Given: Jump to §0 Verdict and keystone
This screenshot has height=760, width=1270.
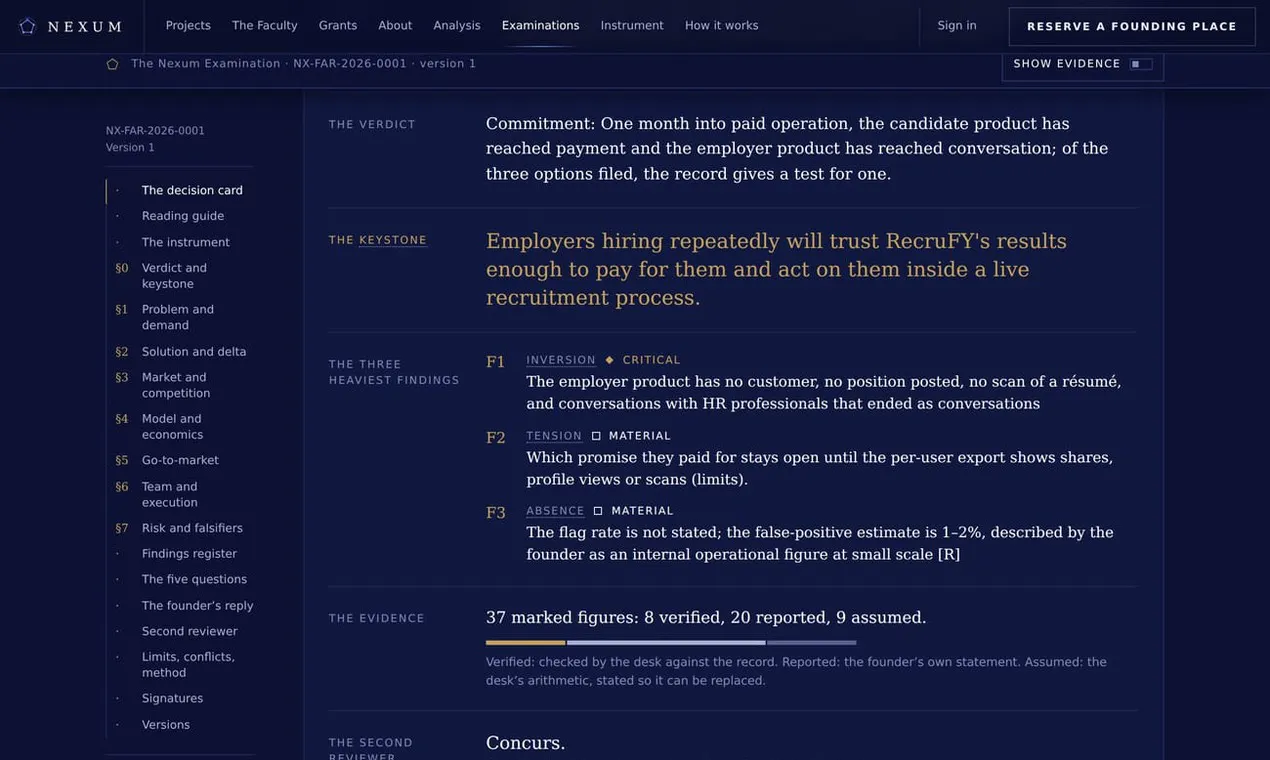Looking at the screenshot, I should pyautogui.click(x=174, y=276).
